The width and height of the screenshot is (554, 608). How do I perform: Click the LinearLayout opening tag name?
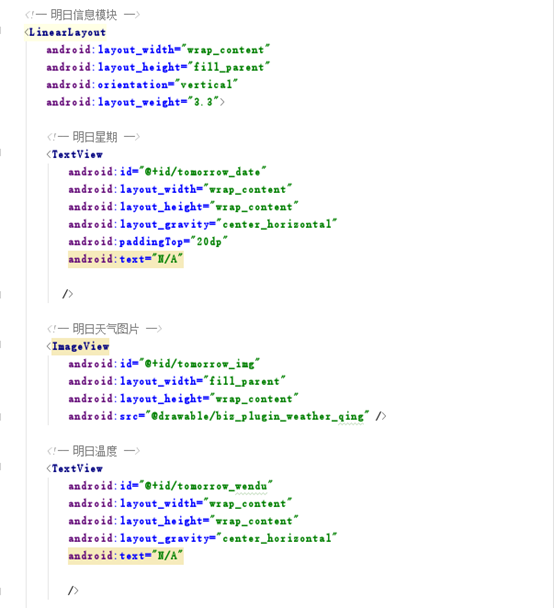[67, 32]
